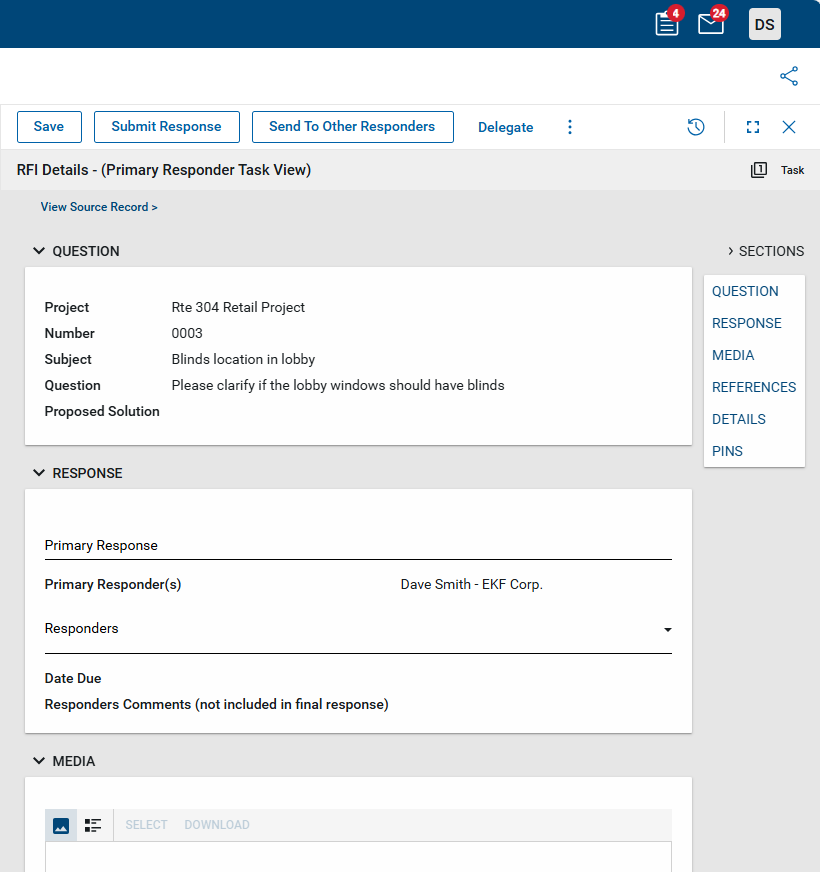820x872 pixels.
Task: Toggle the SECTIONS navigation panel
Action: coord(765,251)
